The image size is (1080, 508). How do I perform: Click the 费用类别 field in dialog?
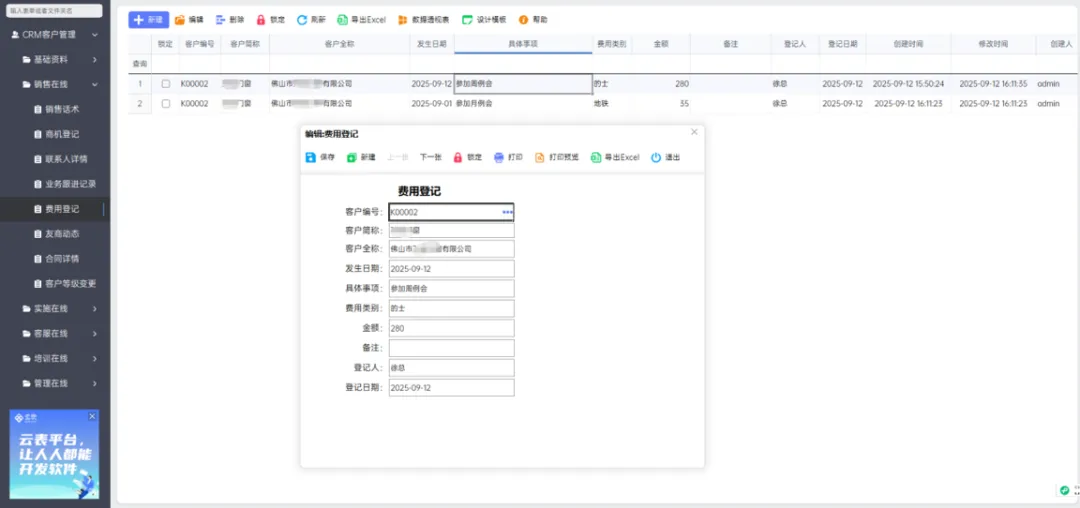tap(452, 309)
